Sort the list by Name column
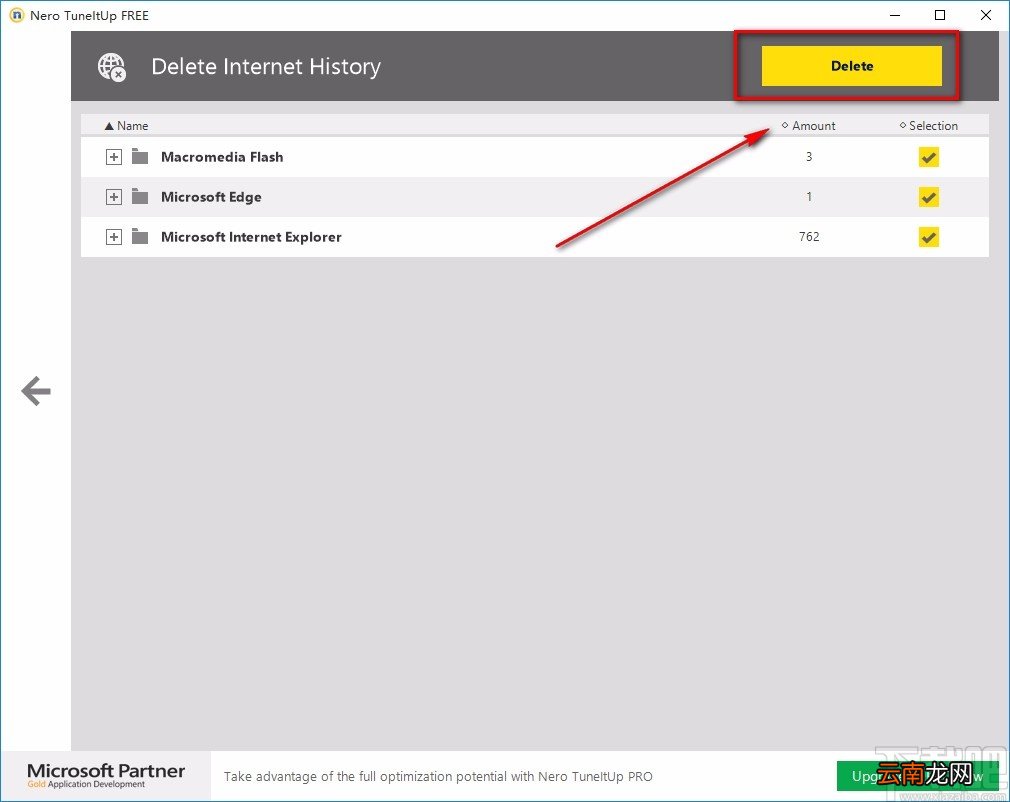The height and width of the screenshot is (802, 1010). (x=126, y=126)
